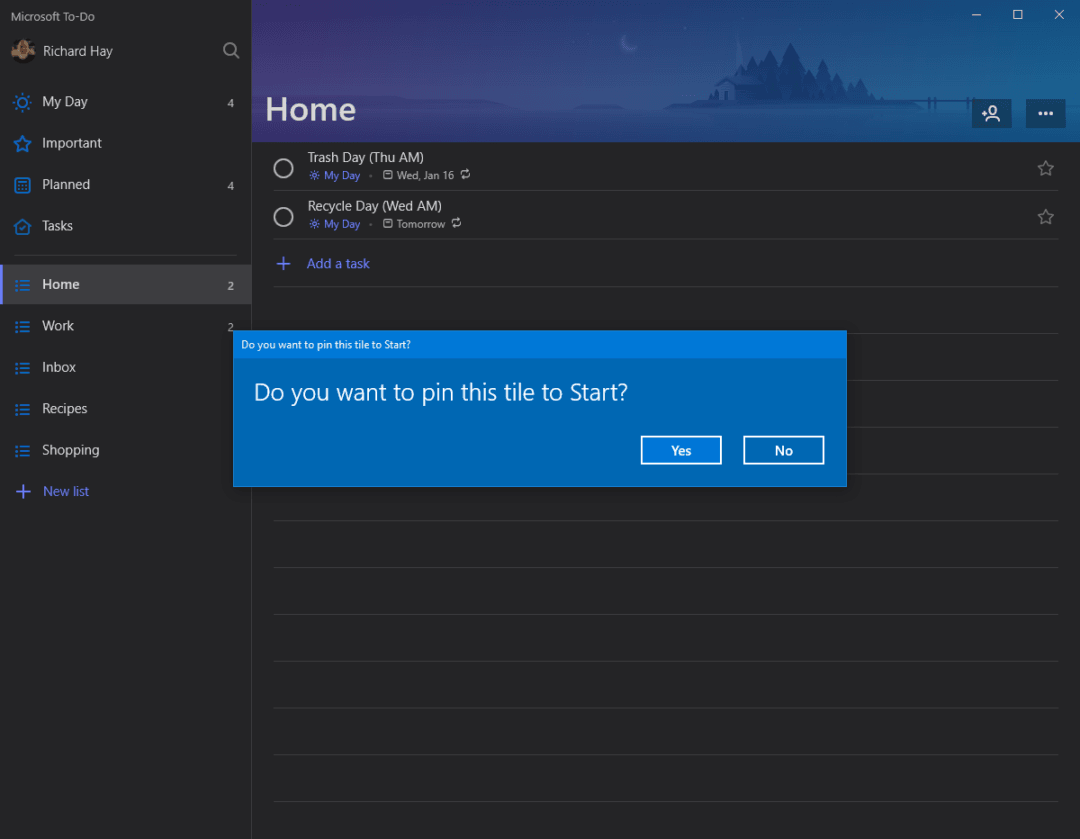This screenshot has height=839, width=1080.
Task: Click the search icon near Richard Hay
Action: pos(231,50)
